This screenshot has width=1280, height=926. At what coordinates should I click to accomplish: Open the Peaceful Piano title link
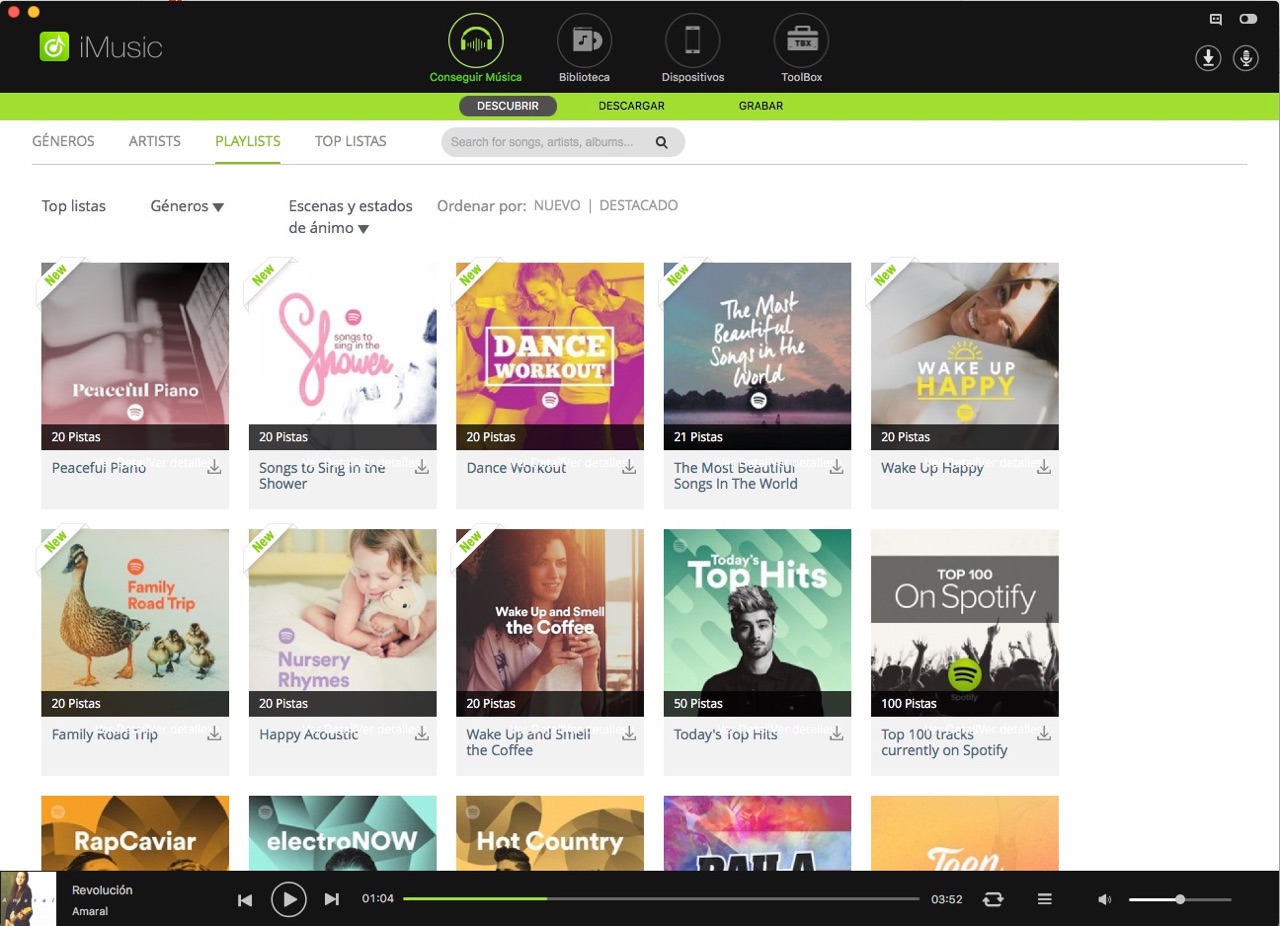(x=99, y=468)
